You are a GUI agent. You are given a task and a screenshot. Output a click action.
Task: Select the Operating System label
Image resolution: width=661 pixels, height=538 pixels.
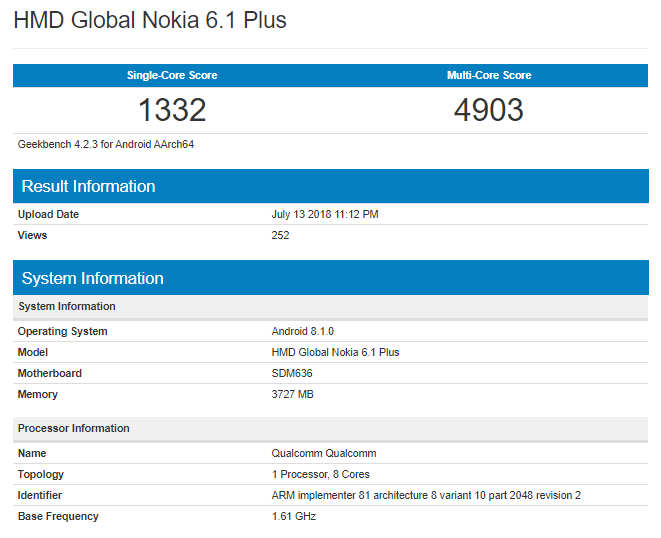click(x=62, y=331)
